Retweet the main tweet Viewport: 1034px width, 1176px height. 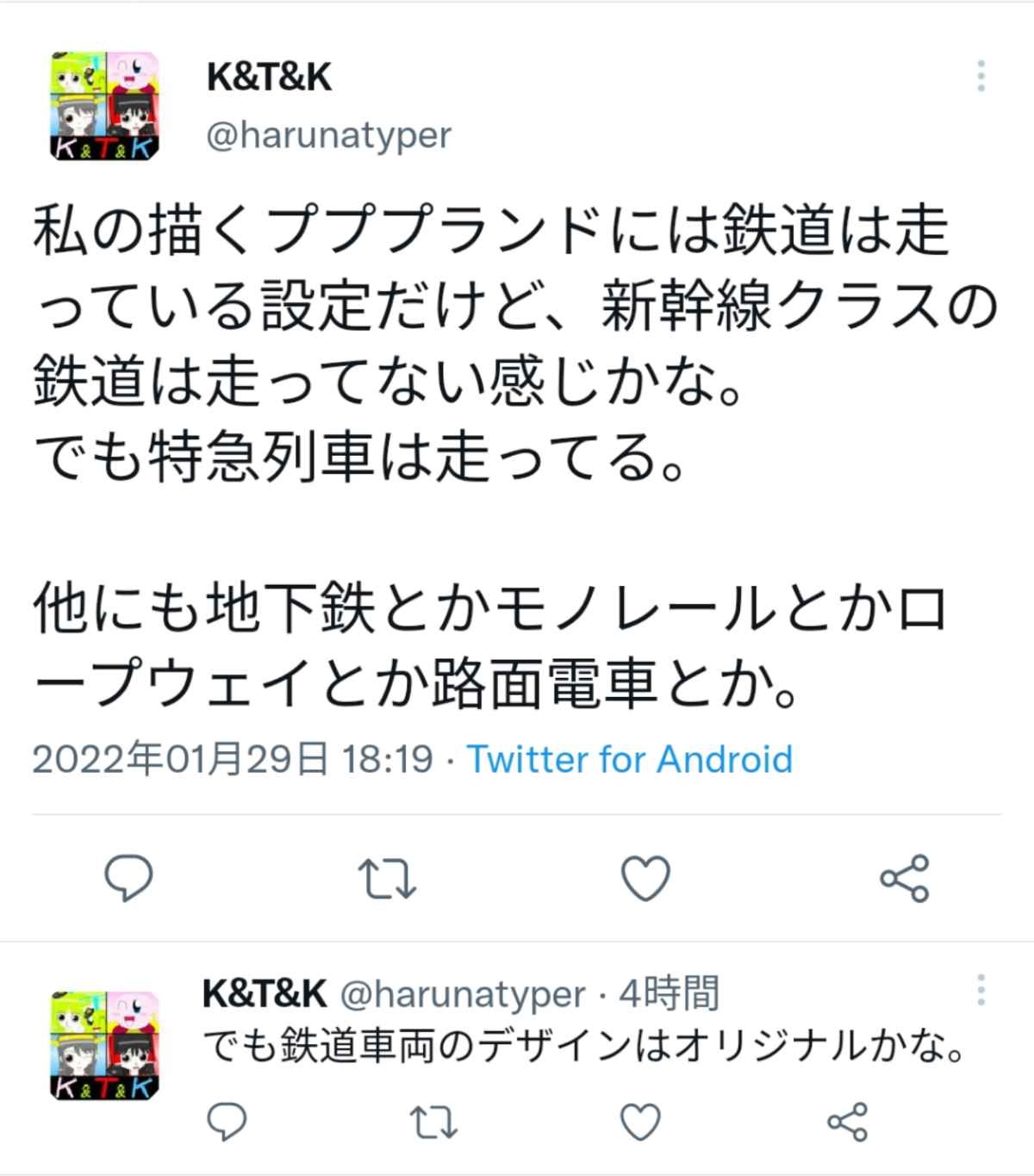coord(387,879)
